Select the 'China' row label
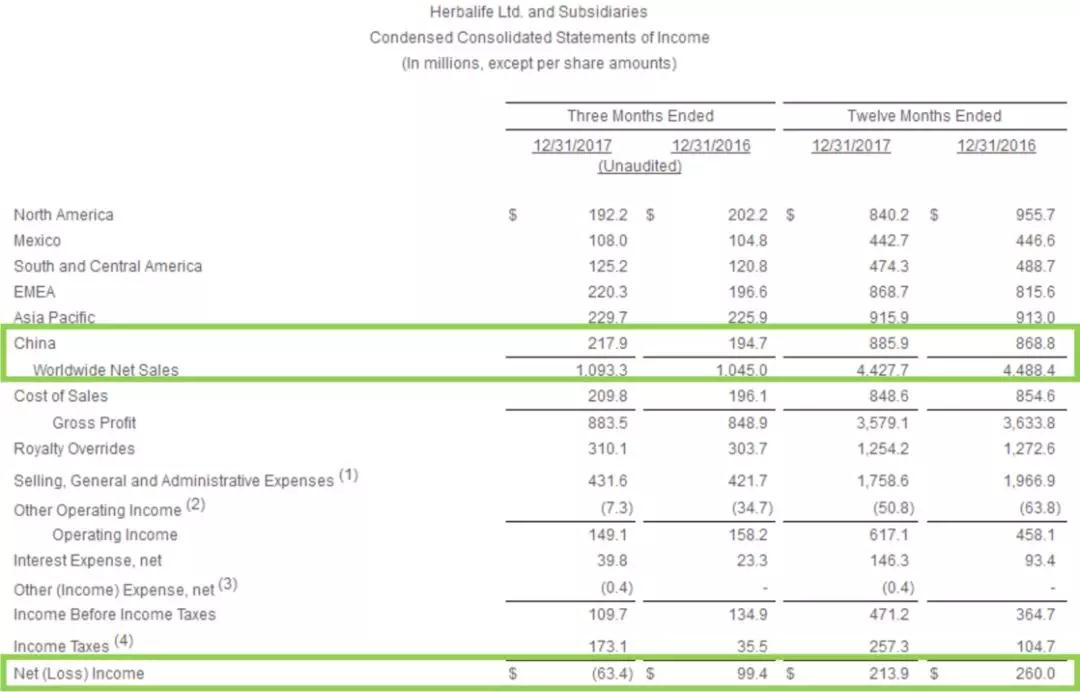1080x692 pixels. [x=34, y=344]
